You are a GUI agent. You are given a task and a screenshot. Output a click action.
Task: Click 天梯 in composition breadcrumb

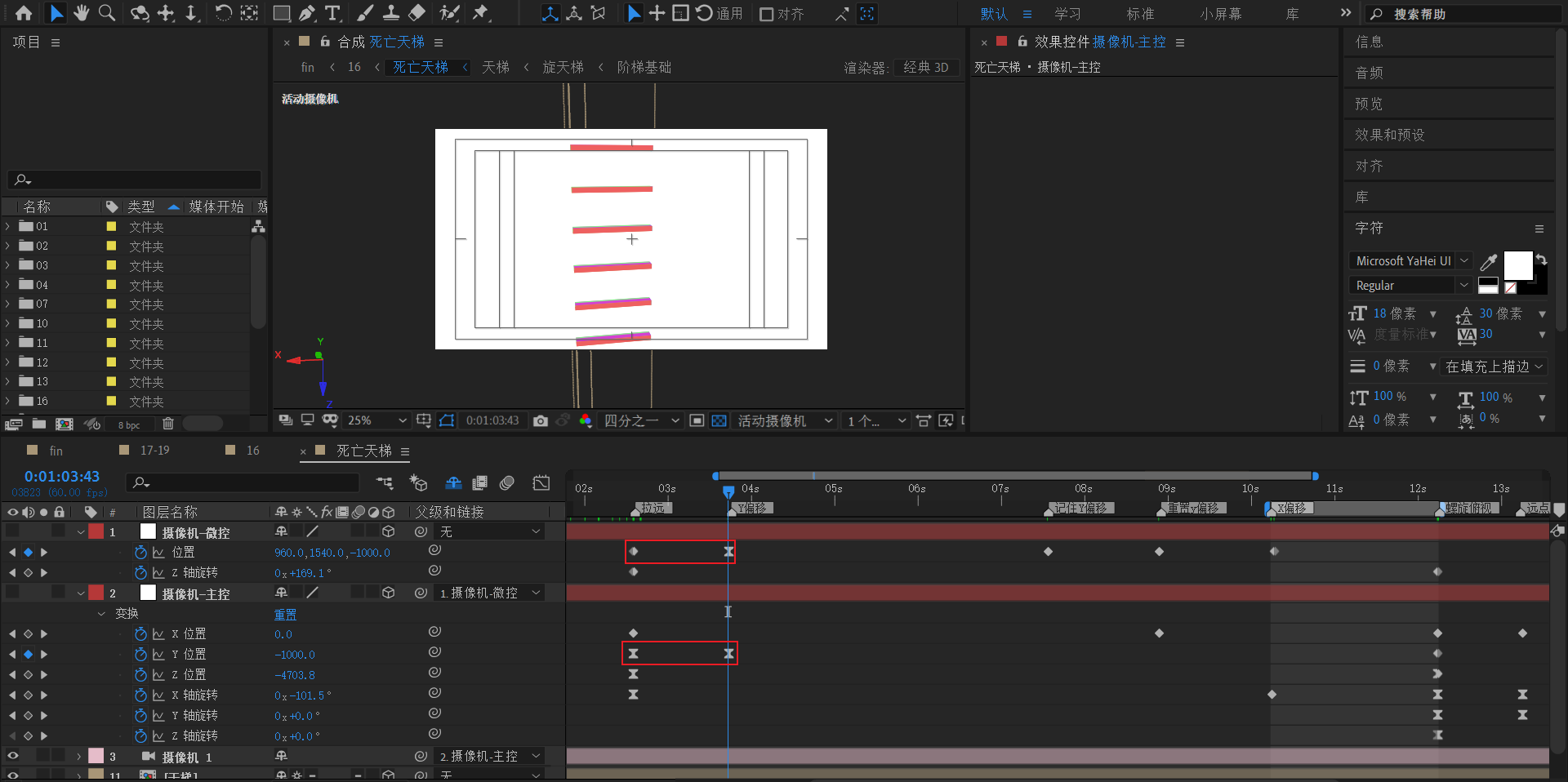(x=496, y=67)
